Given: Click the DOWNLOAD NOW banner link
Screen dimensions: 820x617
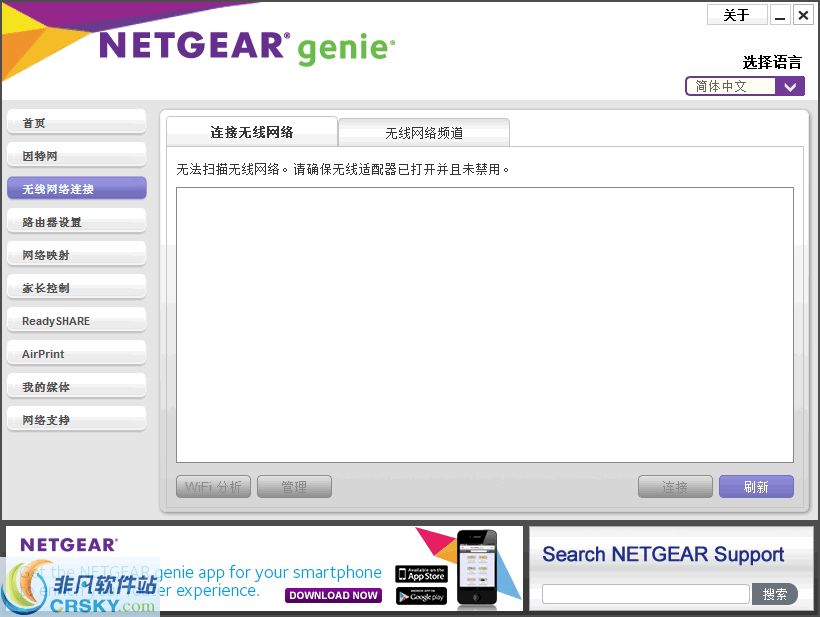Looking at the screenshot, I should click(x=333, y=594).
